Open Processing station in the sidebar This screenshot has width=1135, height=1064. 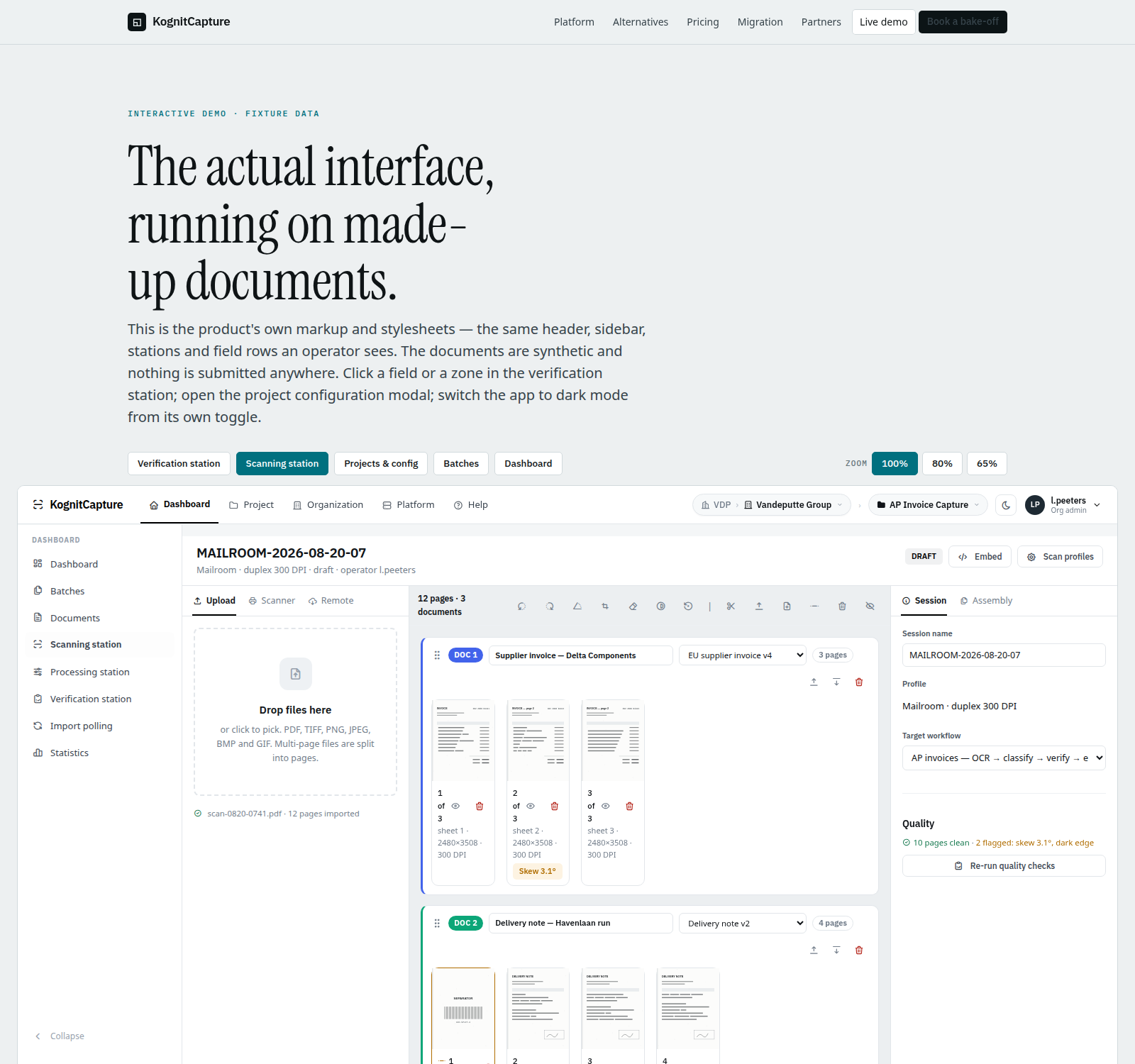100,672
